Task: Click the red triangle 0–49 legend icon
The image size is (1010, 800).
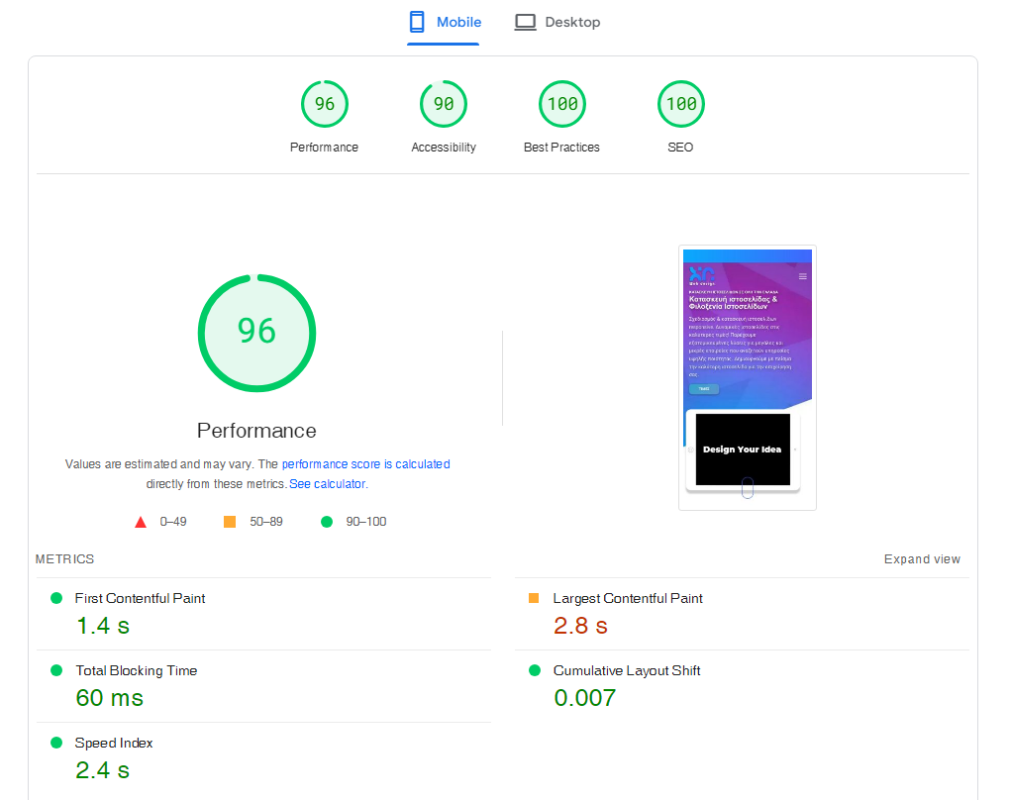Action: [x=141, y=522]
